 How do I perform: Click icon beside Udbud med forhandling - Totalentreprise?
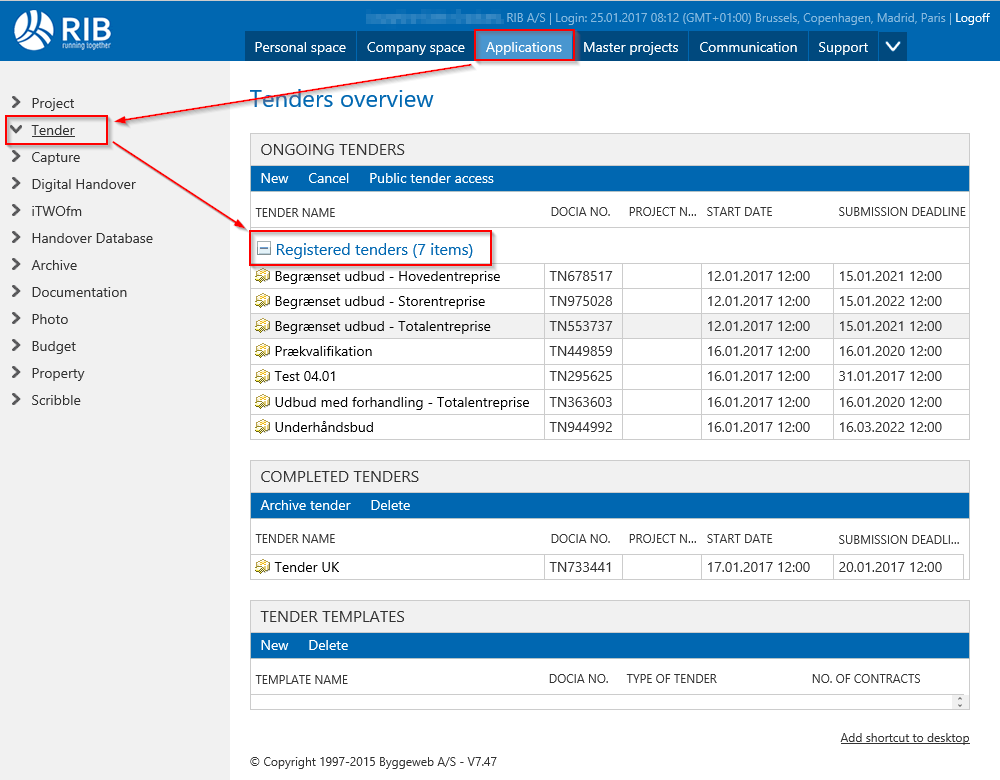pyautogui.click(x=263, y=402)
